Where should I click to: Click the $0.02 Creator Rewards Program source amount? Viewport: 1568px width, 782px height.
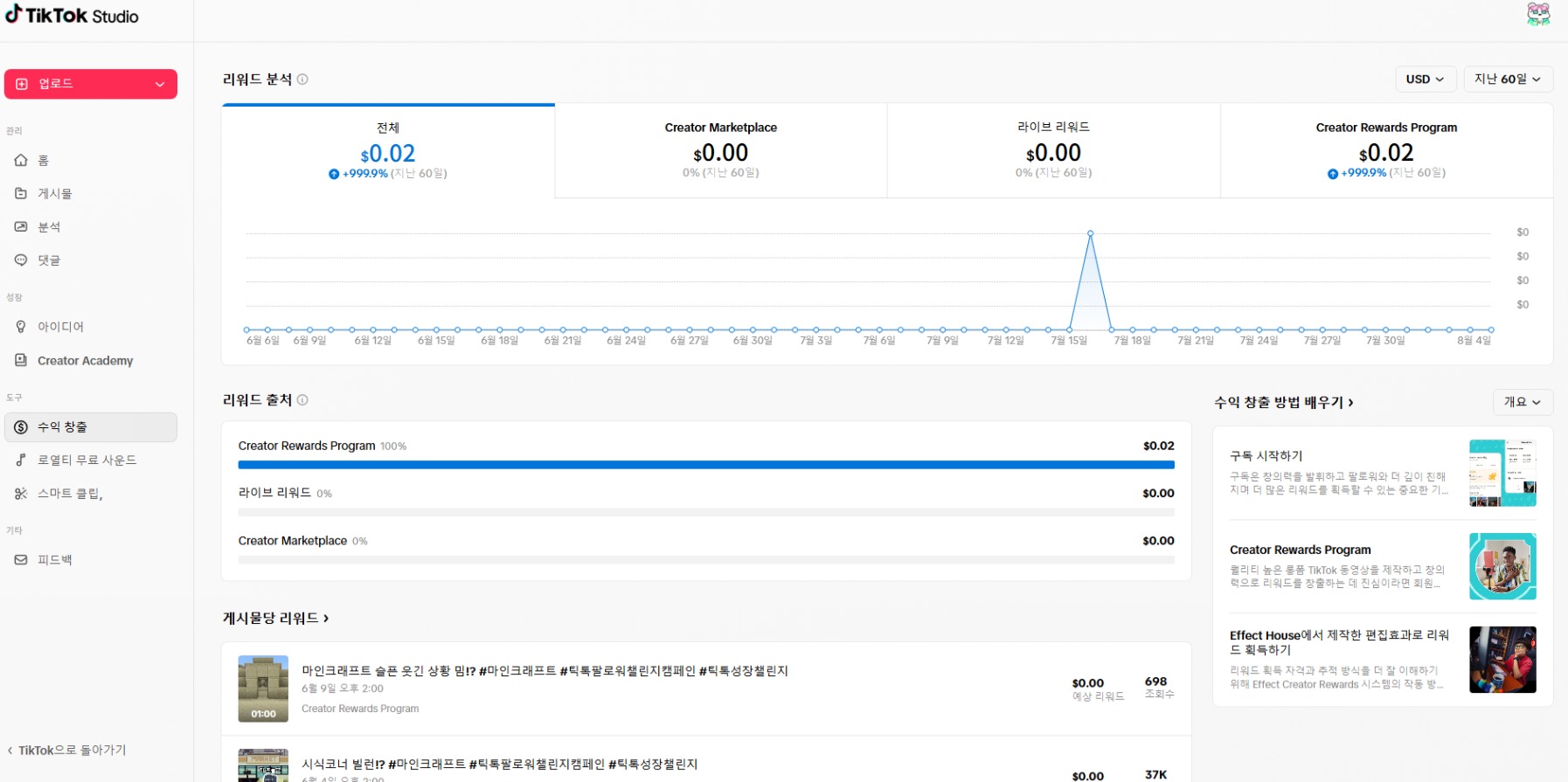click(x=1159, y=446)
